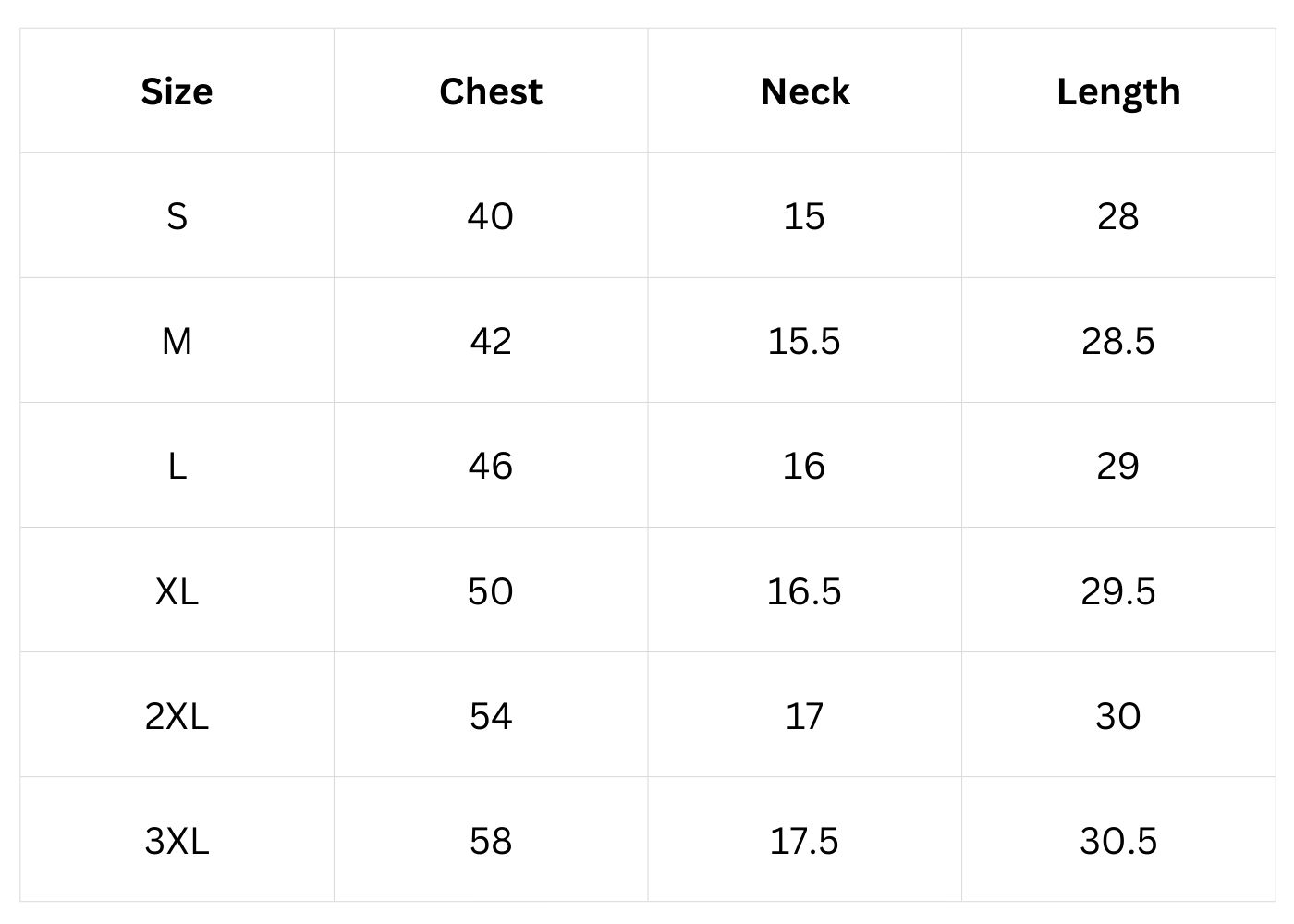Screen dimensions: 1294x924
Task: Click the Size column header
Action: (177, 91)
